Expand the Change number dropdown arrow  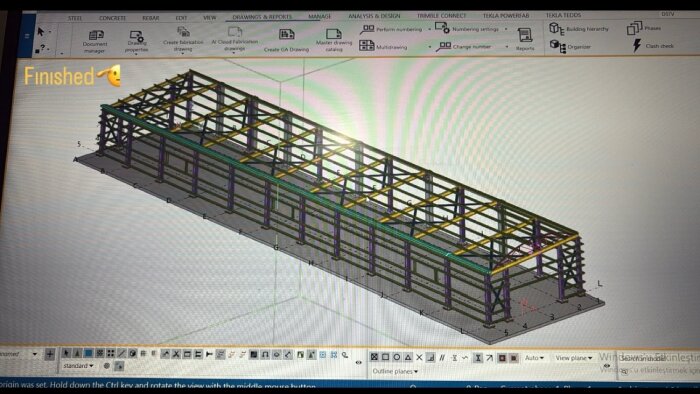click(507, 46)
